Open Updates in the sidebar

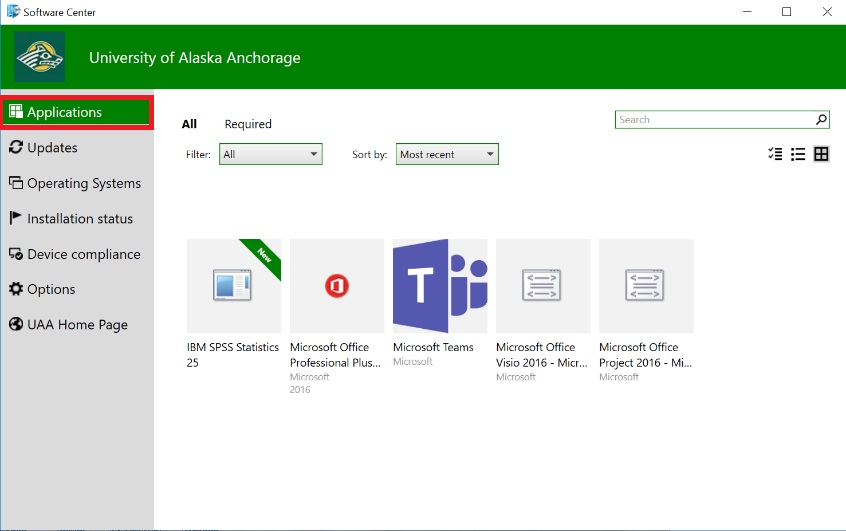coord(52,148)
